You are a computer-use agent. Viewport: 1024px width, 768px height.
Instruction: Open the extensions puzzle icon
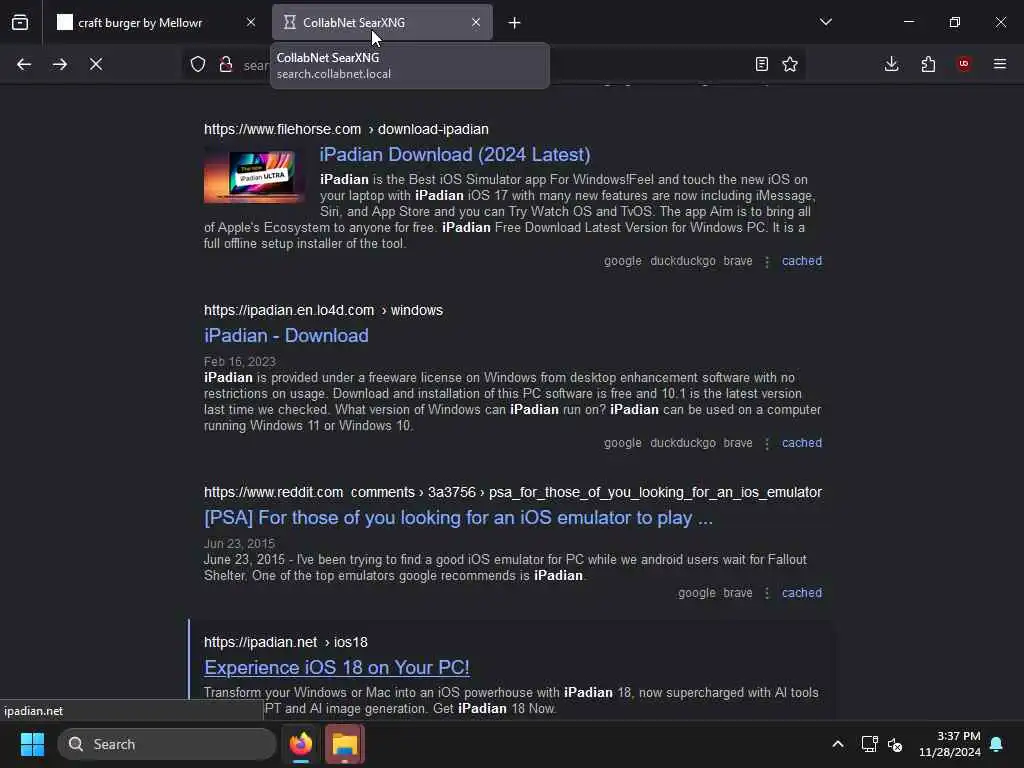928,64
